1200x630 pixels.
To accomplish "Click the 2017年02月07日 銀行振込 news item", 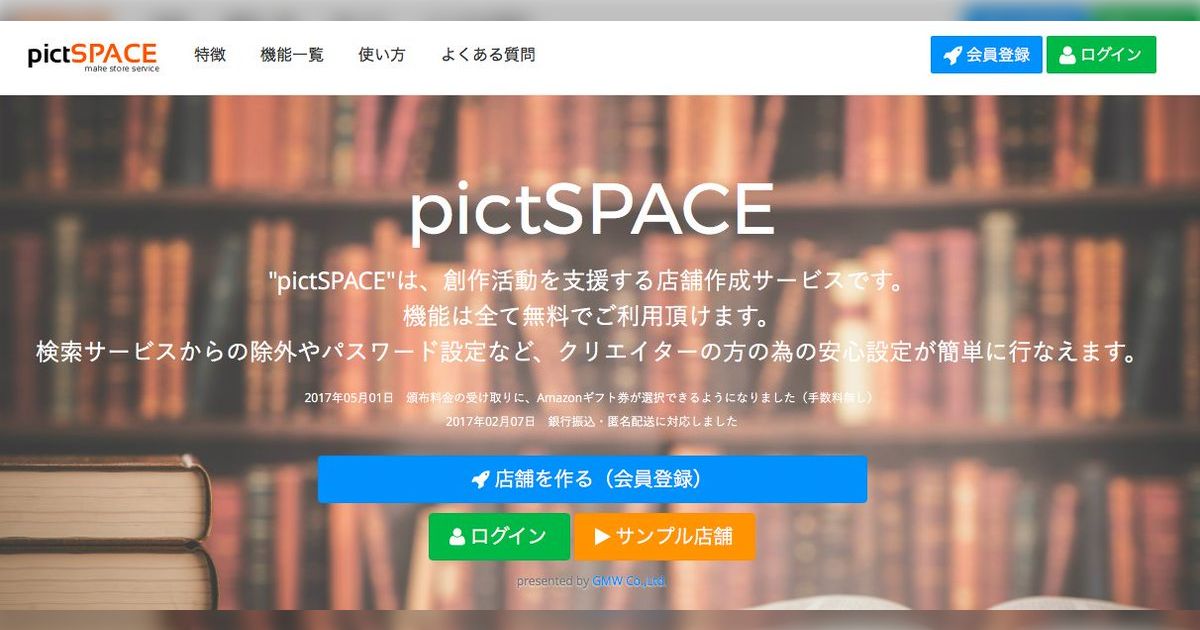I will pyautogui.click(x=592, y=422).
